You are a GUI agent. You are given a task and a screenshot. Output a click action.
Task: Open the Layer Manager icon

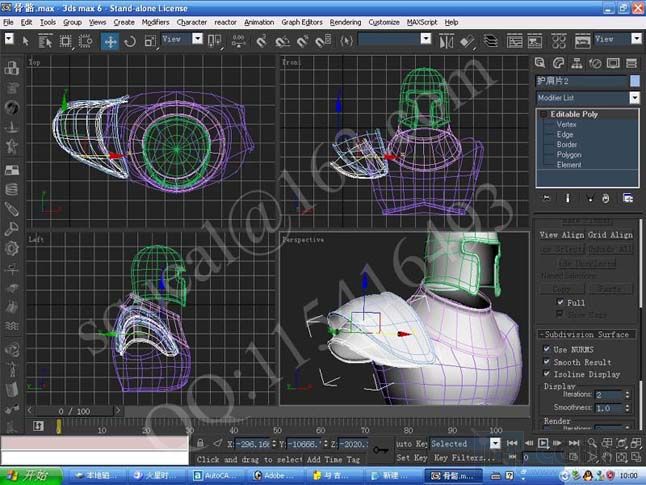point(490,41)
